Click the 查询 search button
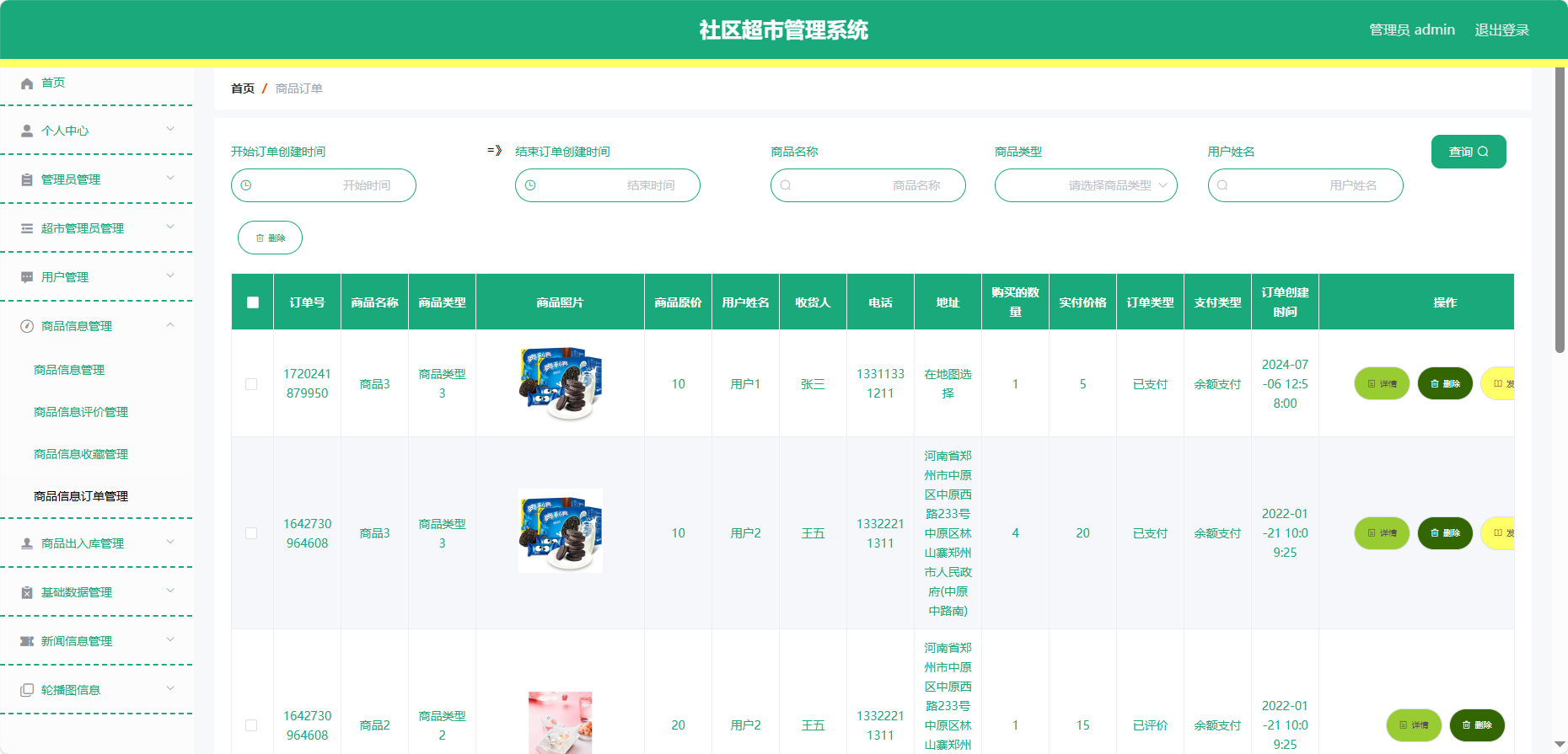This screenshot has height=754, width=1568. tap(1469, 152)
